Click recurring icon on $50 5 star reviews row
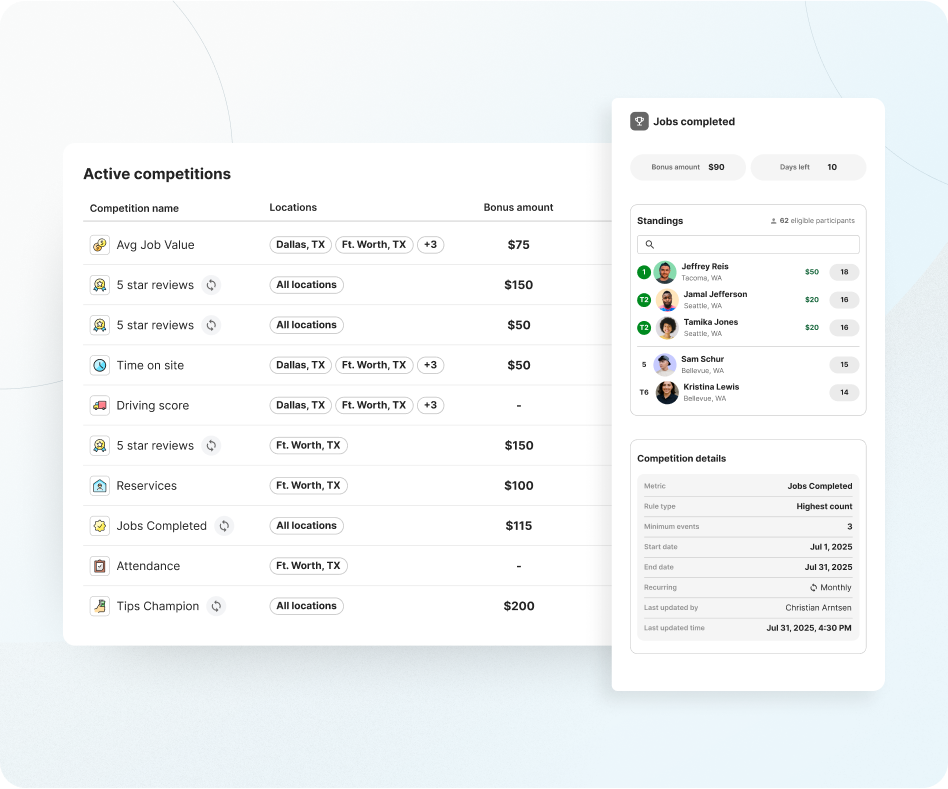 click(211, 325)
